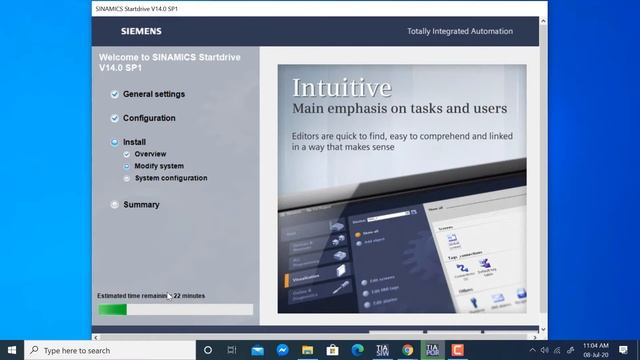Open Google Chrome from the taskbar

pos(407,350)
